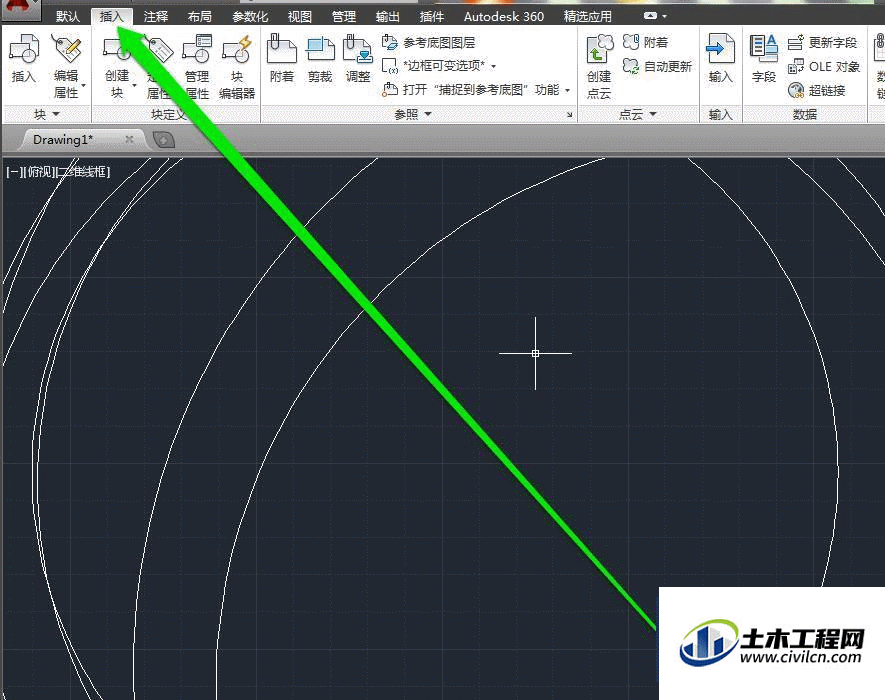Toggle 打开“捕捉到参考底图”功能 underlay snapping
Screen dimensions: 885x700
(x=471, y=89)
